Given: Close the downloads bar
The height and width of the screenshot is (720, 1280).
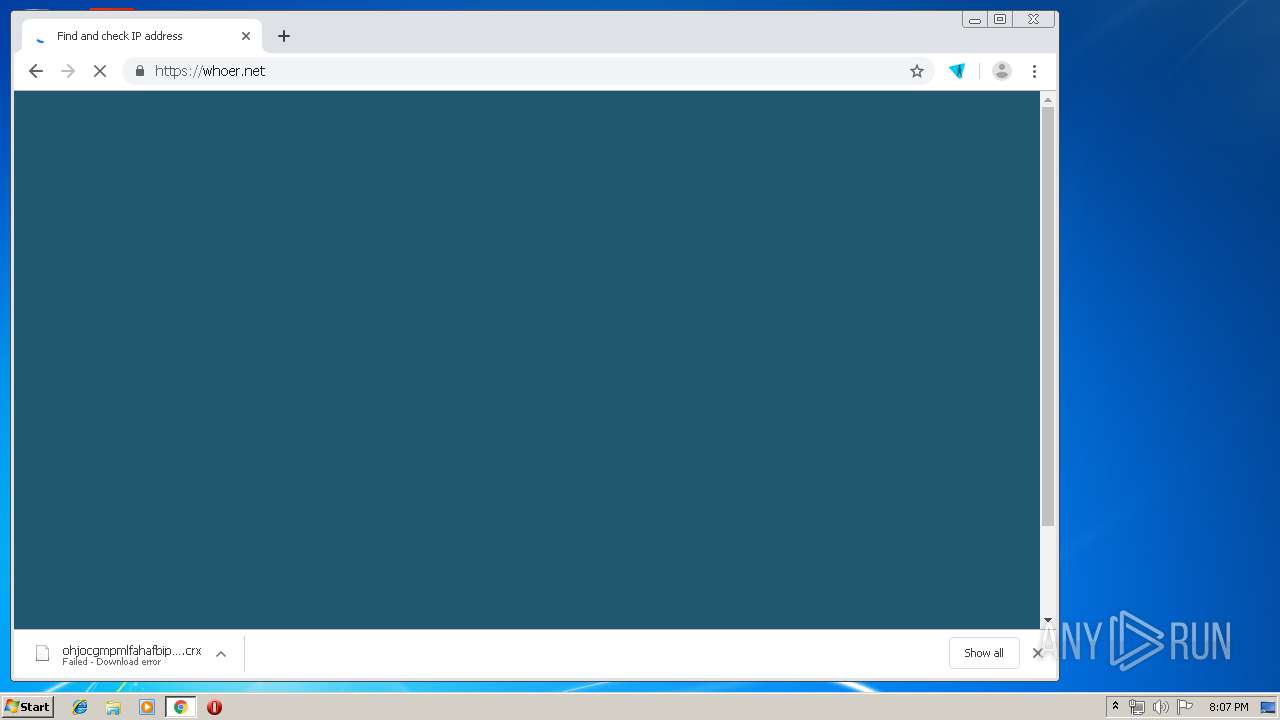Looking at the screenshot, I should coord(1037,653).
